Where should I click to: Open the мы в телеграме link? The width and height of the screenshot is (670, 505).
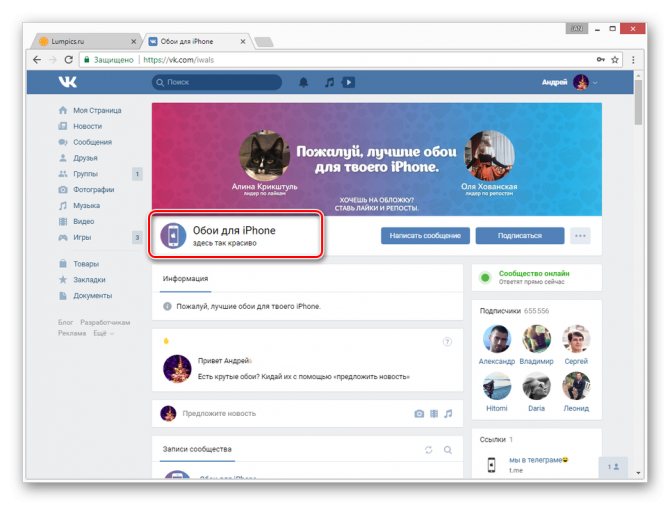(538, 460)
